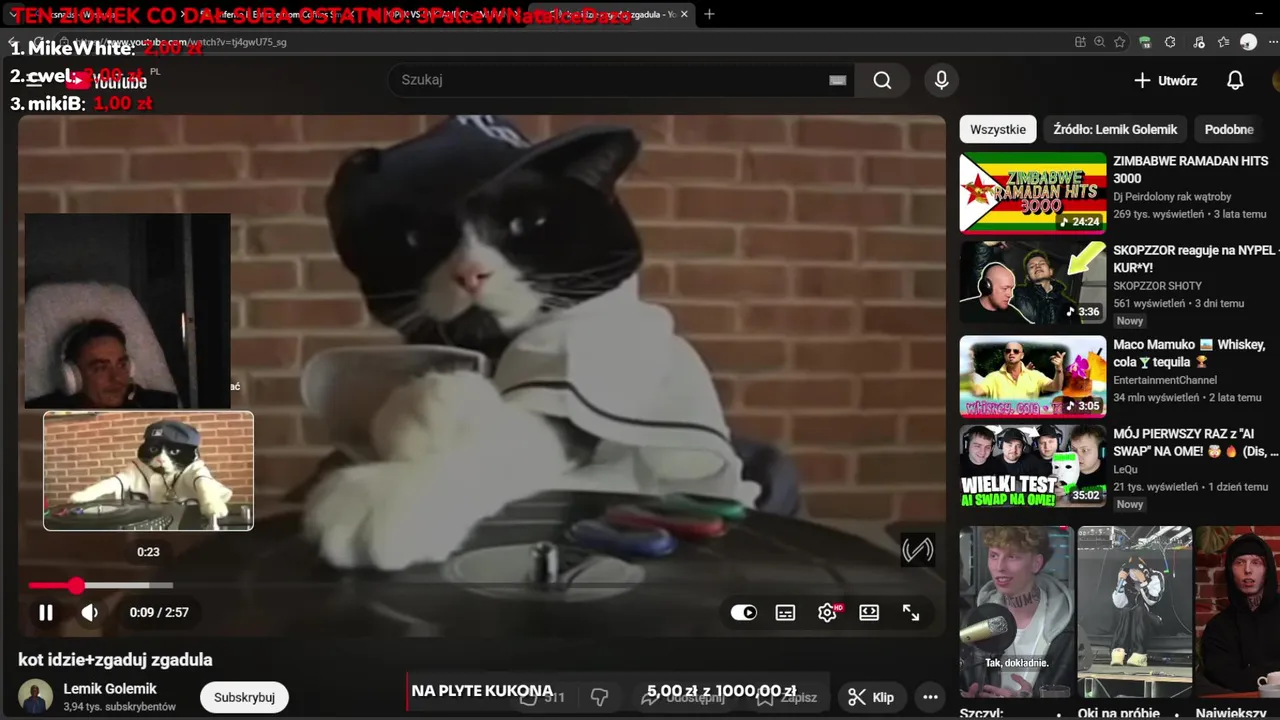Image resolution: width=1280 pixels, height=720 pixels.
Task: Mute the video volume icon
Action: click(90, 613)
